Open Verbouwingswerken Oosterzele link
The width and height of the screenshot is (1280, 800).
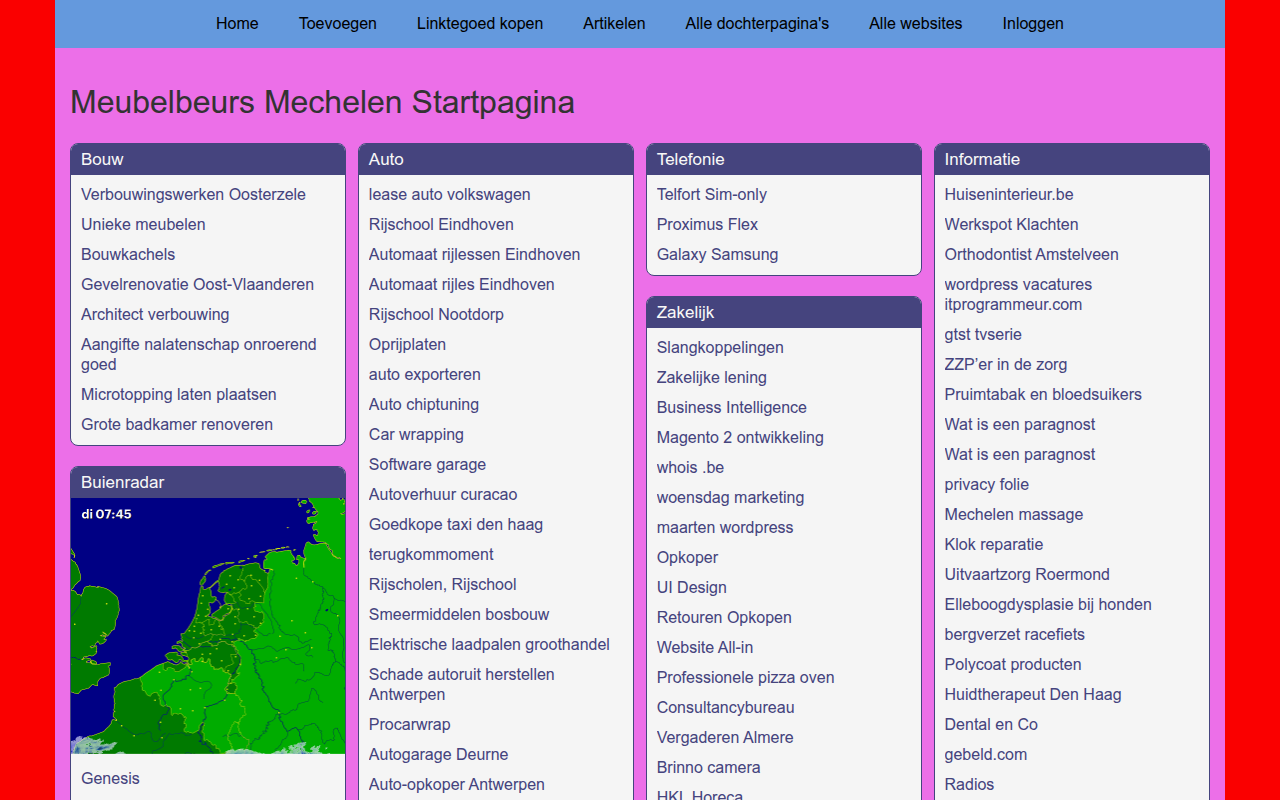[x=193, y=194]
